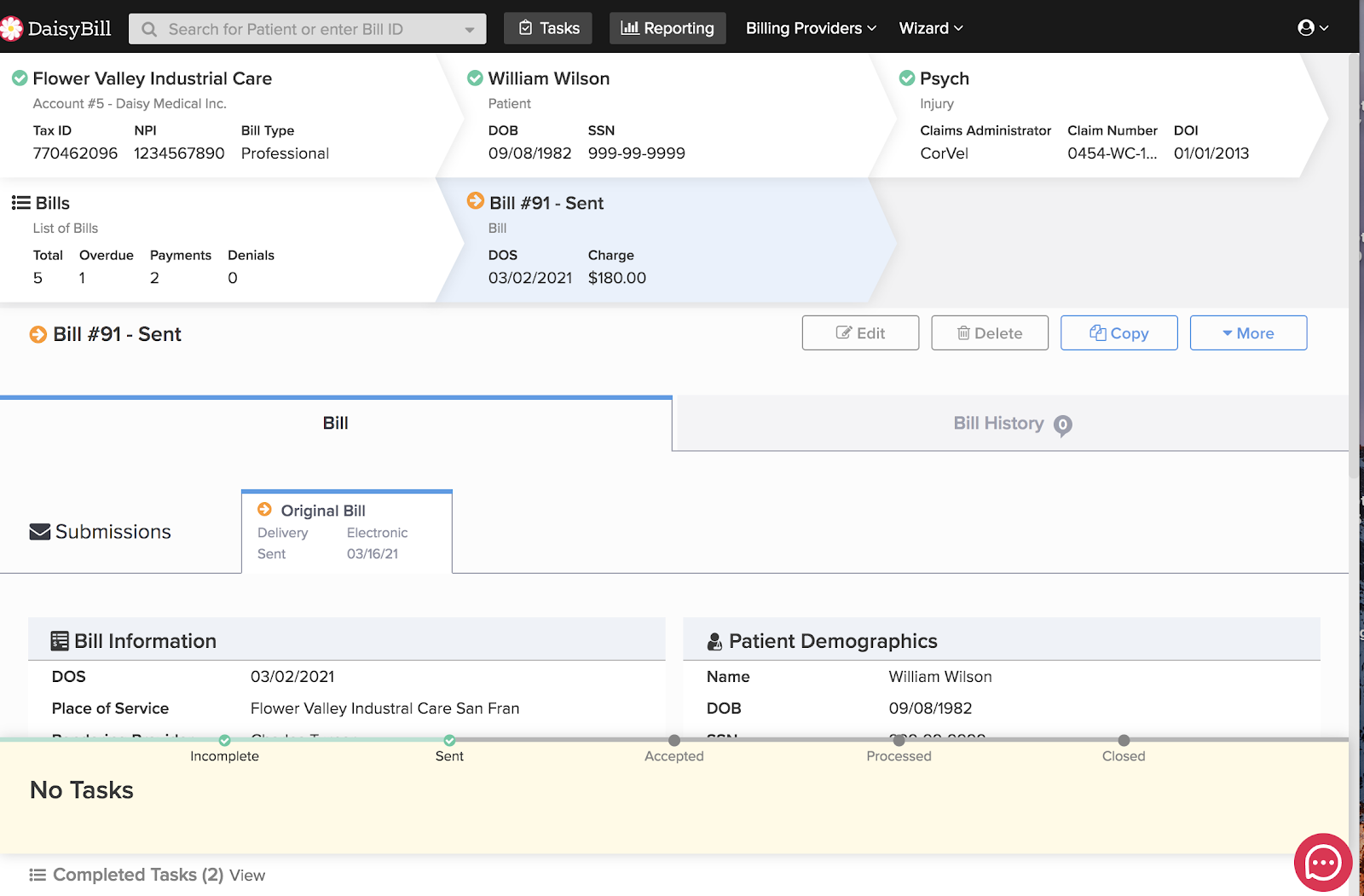This screenshot has width=1364, height=896.
Task: Select the Original Bill submission tab
Action: 347,531
